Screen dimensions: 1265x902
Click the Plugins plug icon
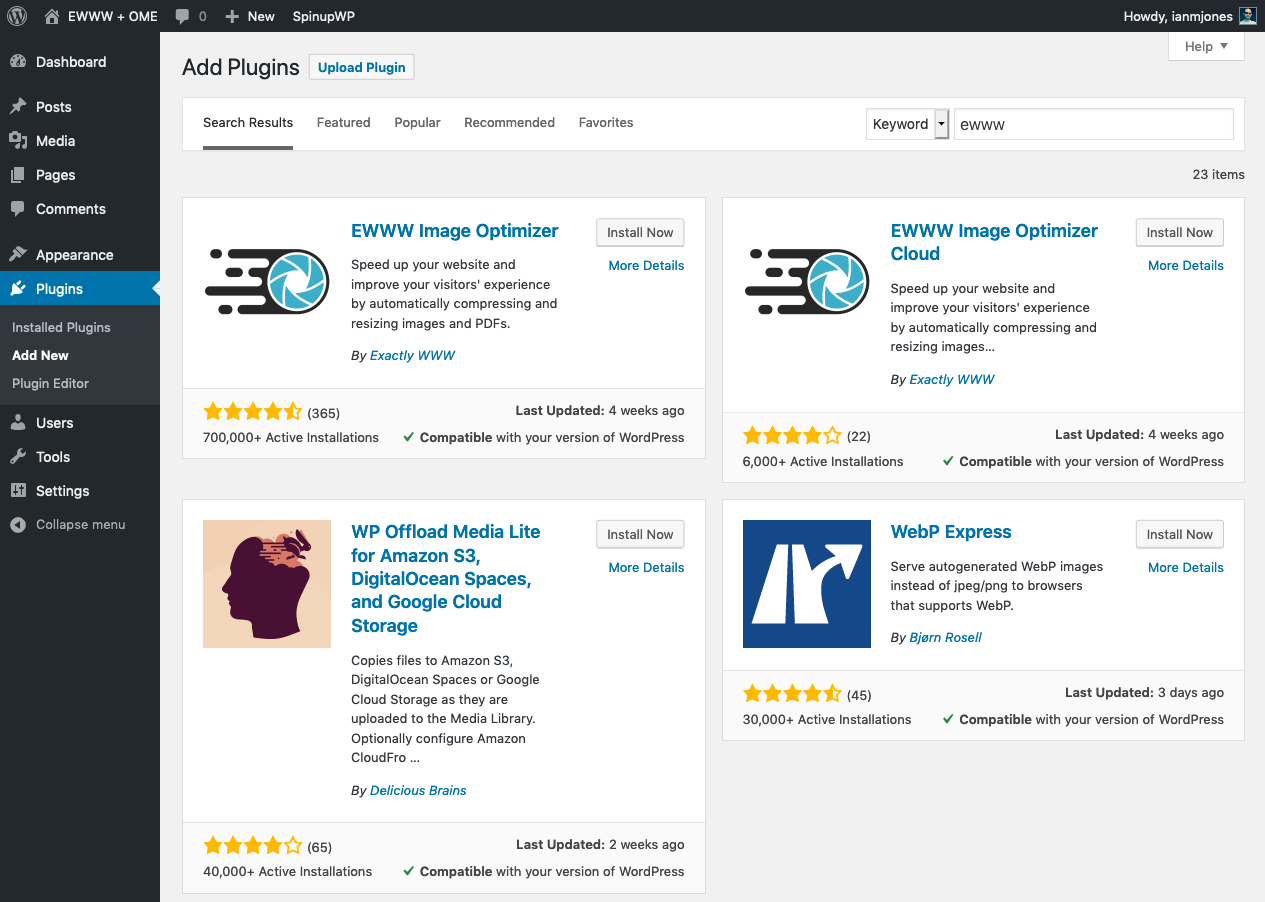point(18,289)
